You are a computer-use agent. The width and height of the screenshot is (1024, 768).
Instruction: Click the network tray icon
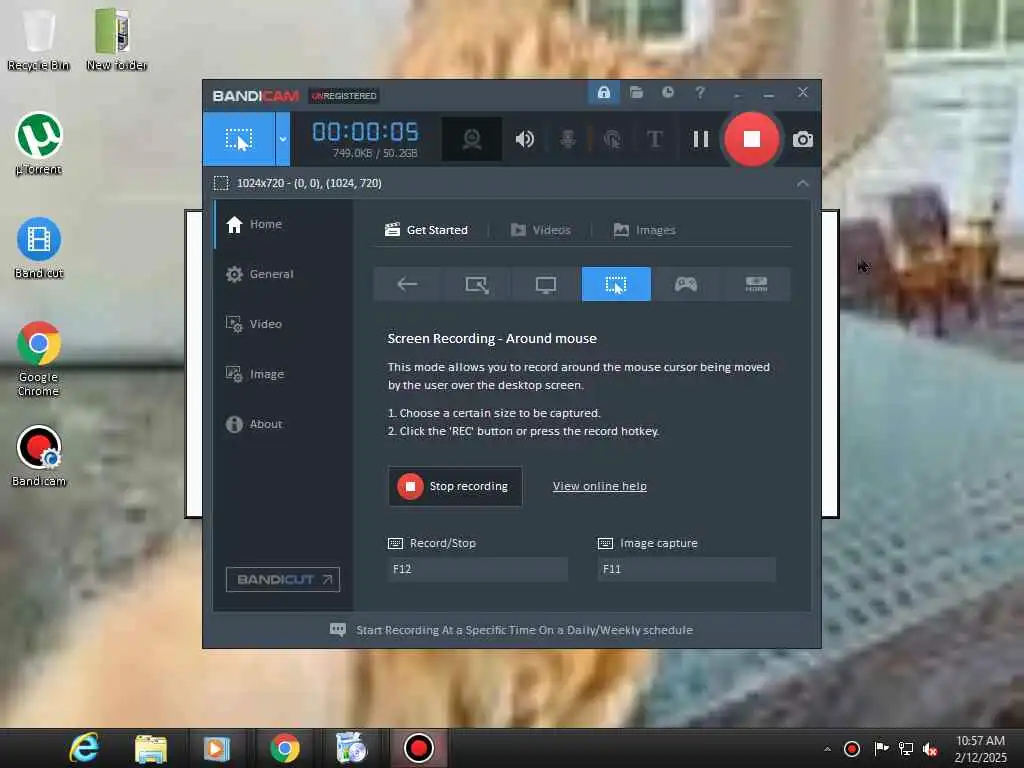click(905, 749)
